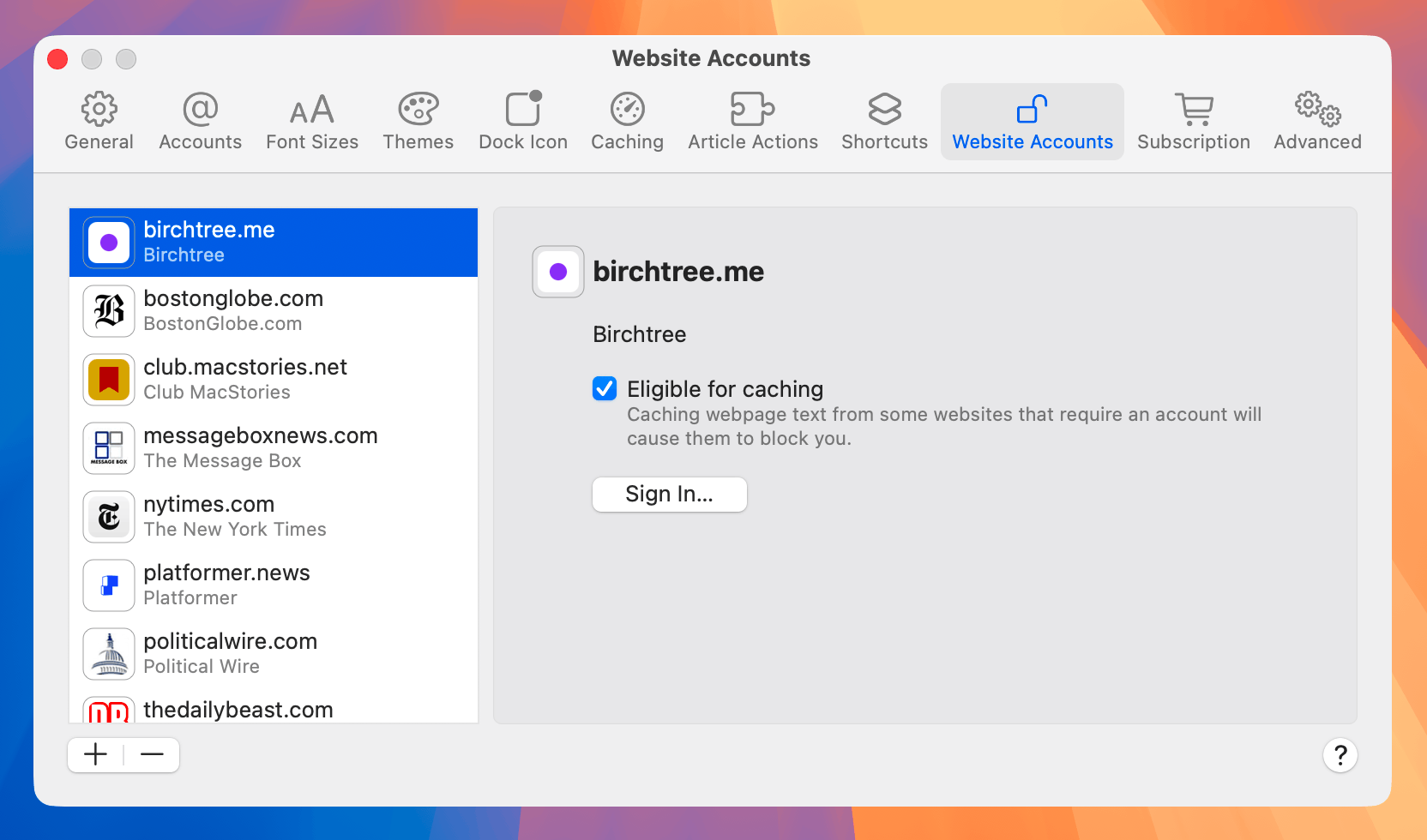
Task: Open the Font Sizes AA icon
Action: coord(311,109)
